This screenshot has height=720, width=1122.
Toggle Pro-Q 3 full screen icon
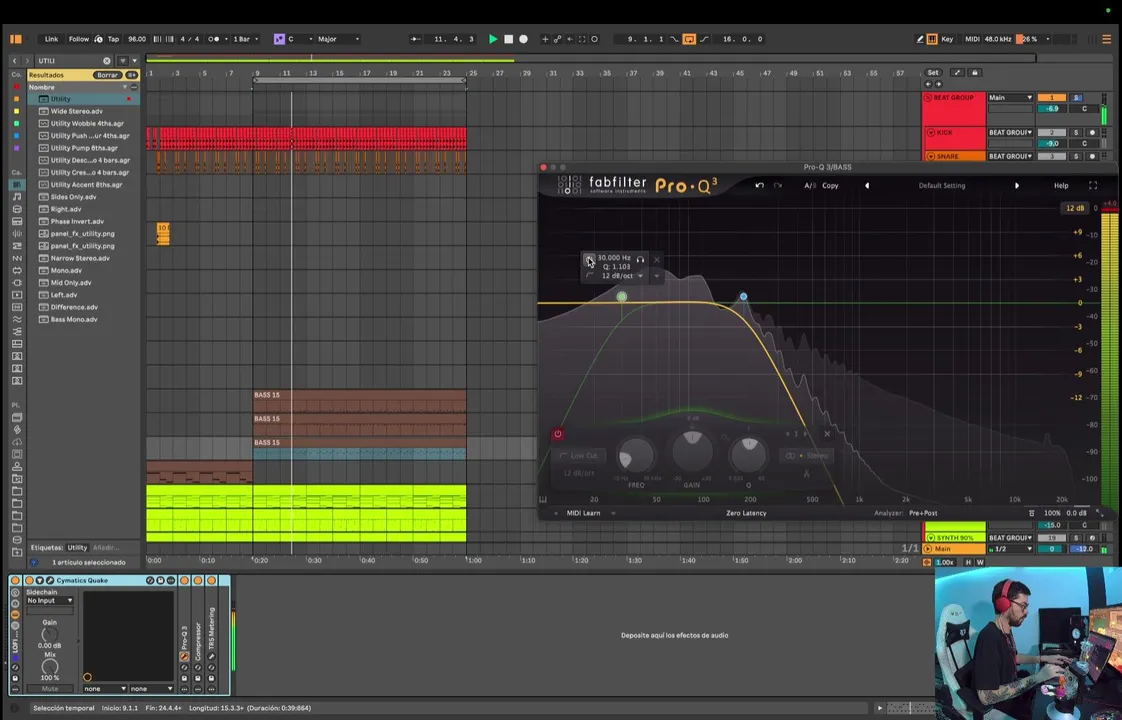tap(1093, 185)
